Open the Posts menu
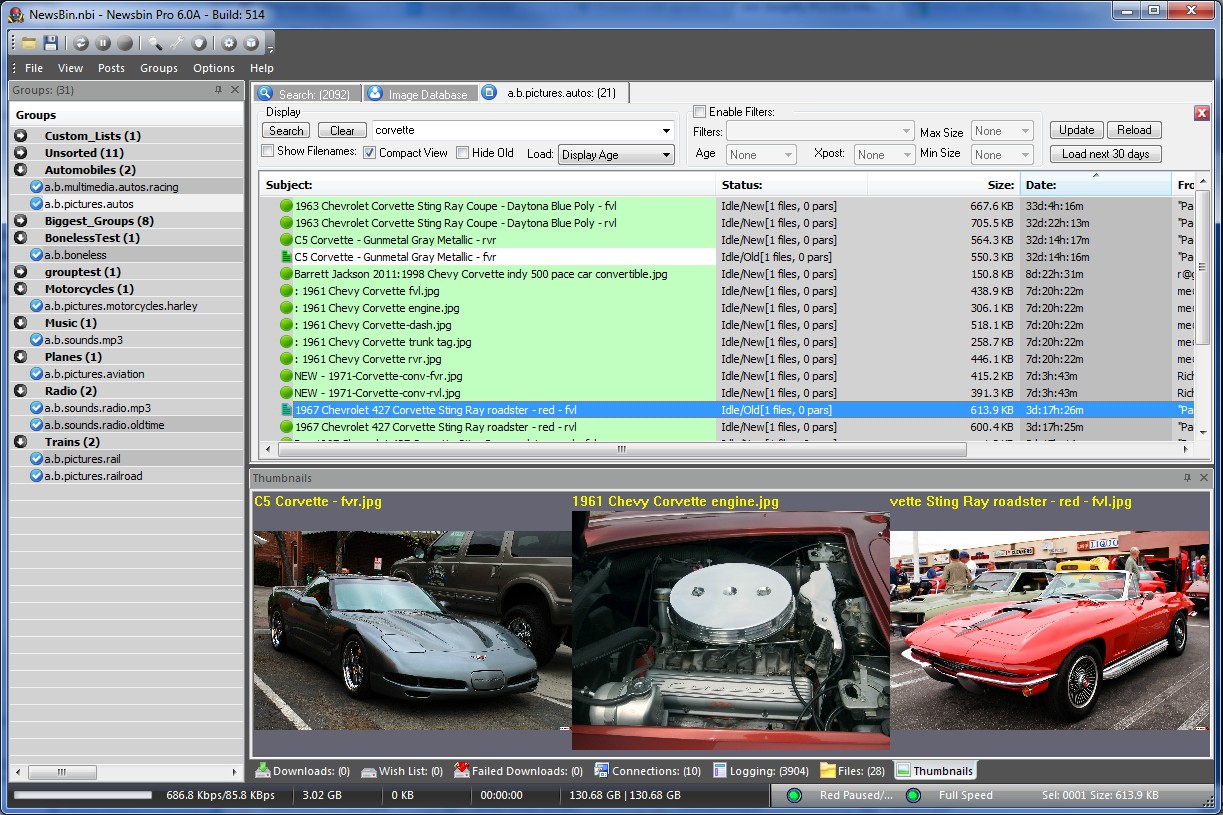The image size is (1223, 815). [x=111, y=68]
